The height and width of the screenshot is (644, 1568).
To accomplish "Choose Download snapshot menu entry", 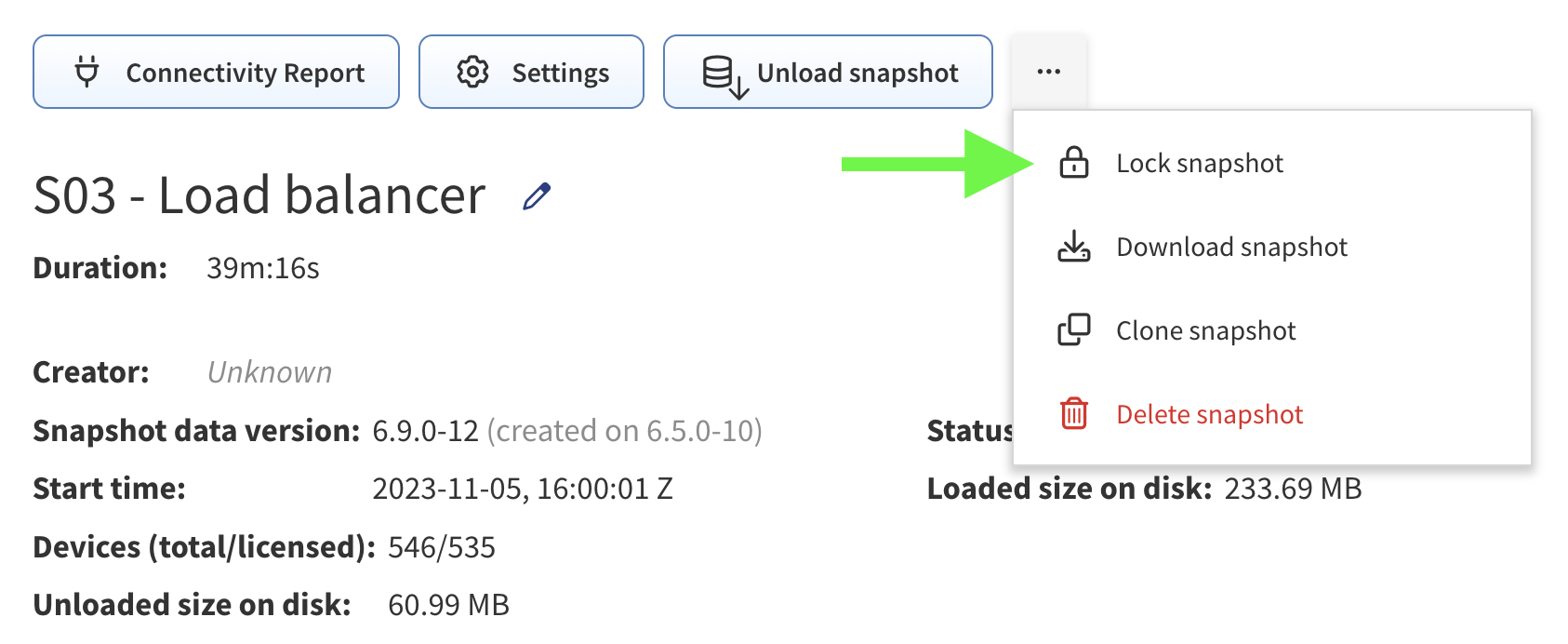I will click(1231, 248).
